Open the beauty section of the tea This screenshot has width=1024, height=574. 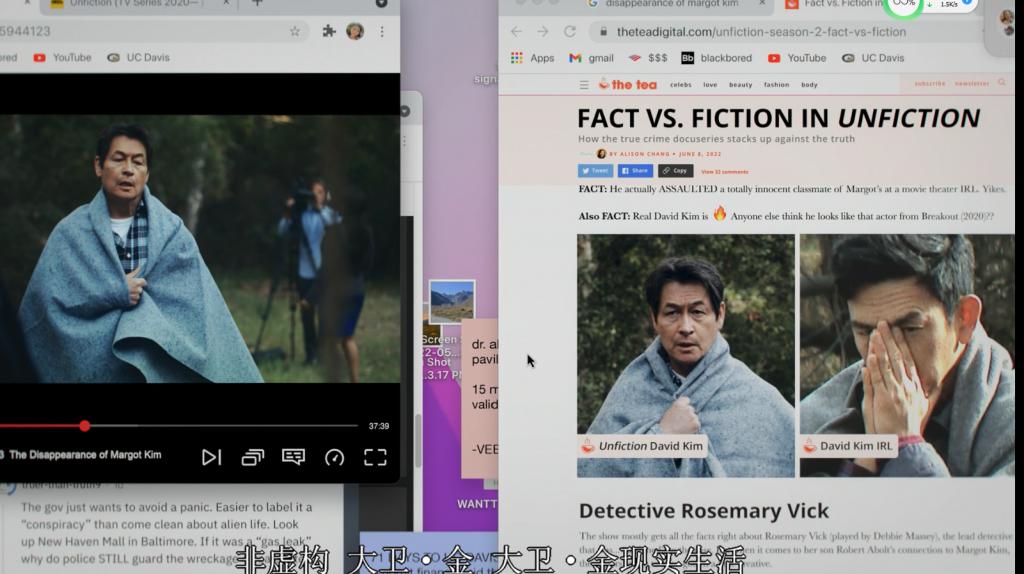[741, 85]
